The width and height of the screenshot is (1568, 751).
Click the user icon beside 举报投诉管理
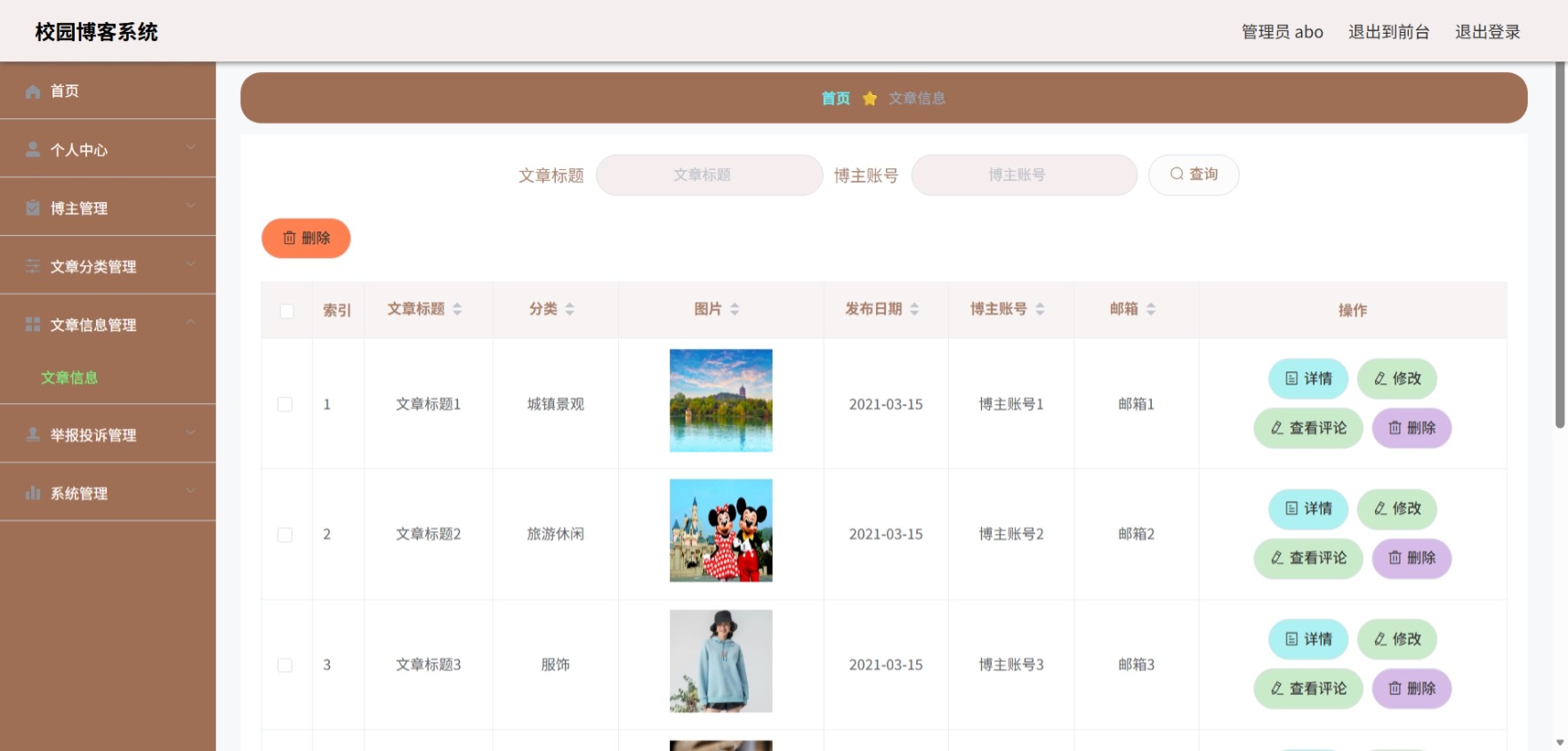click(x=33, y=435)
